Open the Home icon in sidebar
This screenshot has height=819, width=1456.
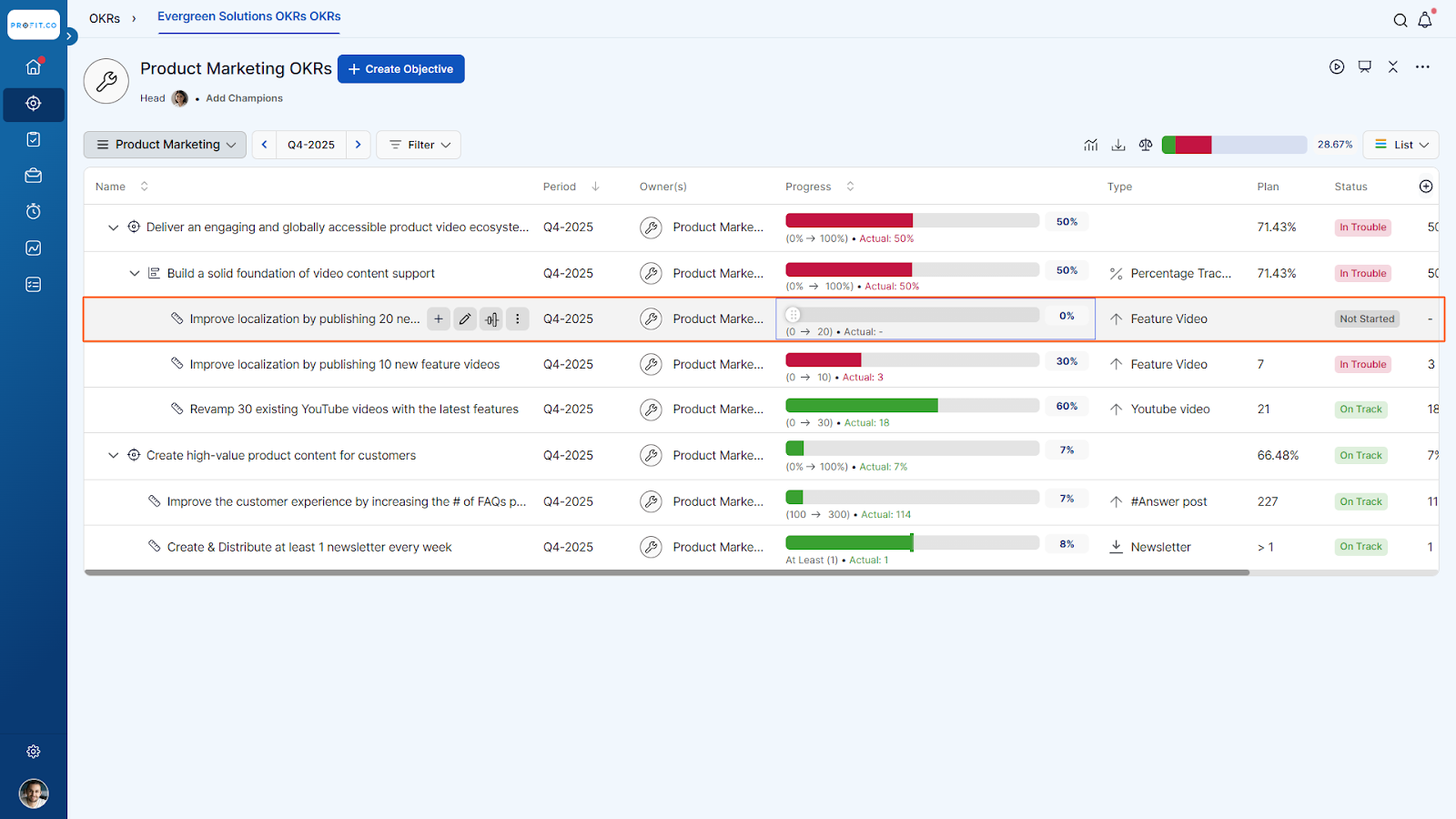(34, 66)
